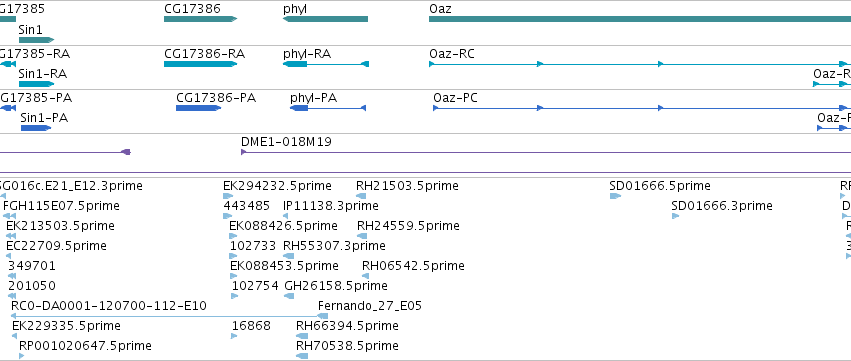Select the SD01666.5prime EST marker

pos(615,196)
